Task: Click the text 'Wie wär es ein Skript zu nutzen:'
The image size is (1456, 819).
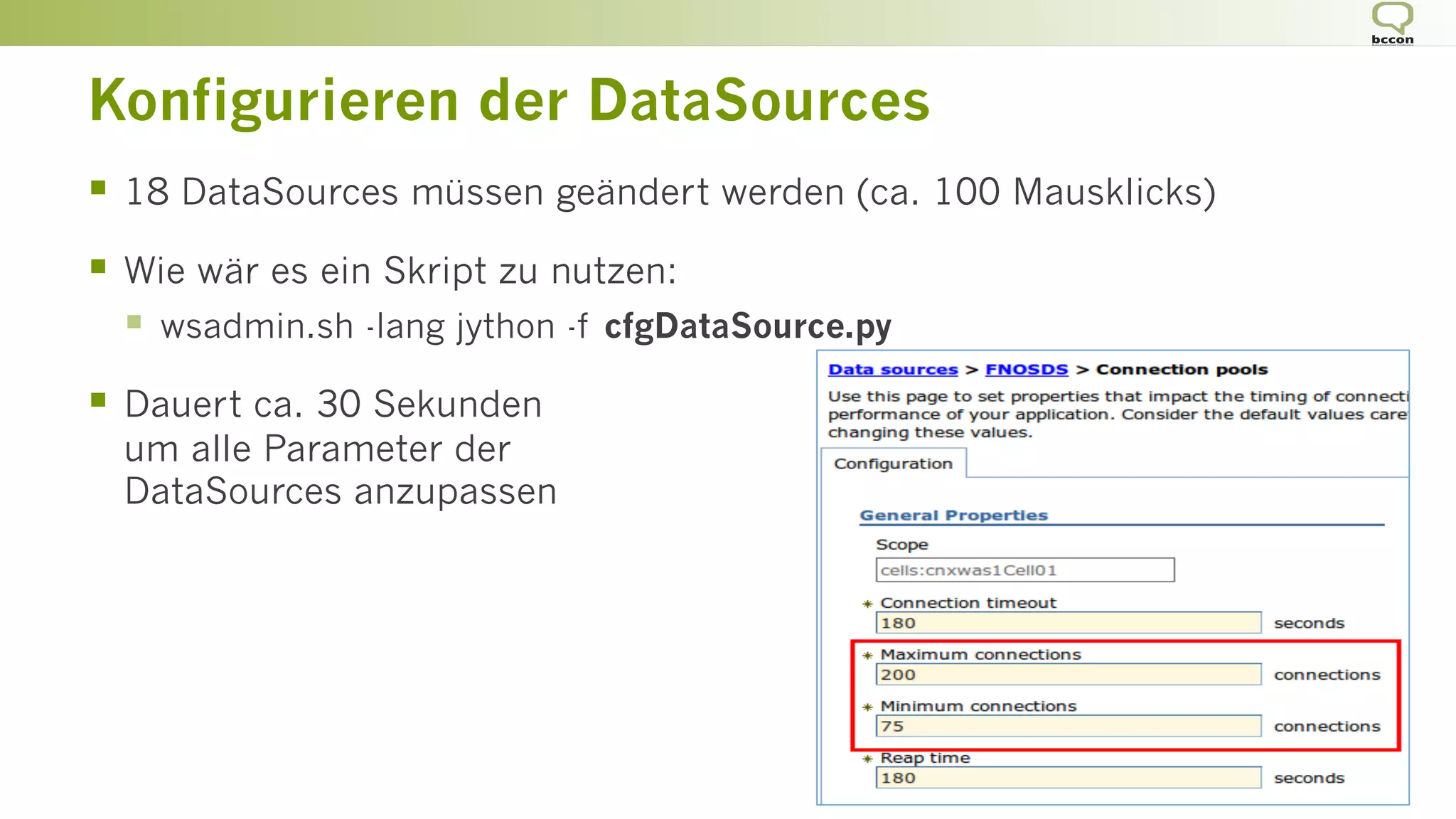Action: pyautogui.click(x=400, y=272)
